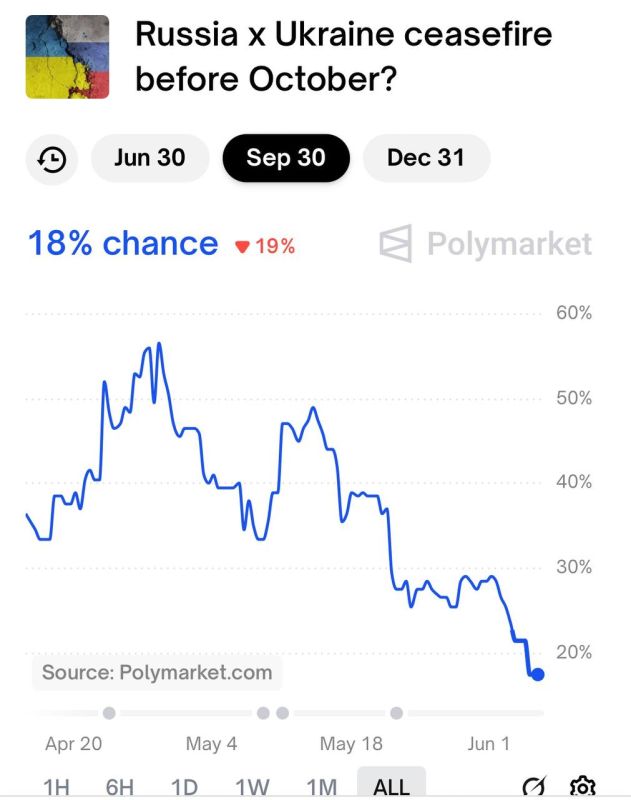This screenshot has width=631, height=800.
Task: Select the Dec 31 date tab
Action: coord(425,158)
